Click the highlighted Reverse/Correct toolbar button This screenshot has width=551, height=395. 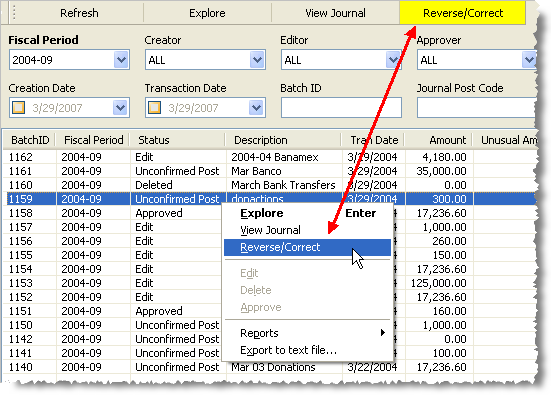point(462,13)
